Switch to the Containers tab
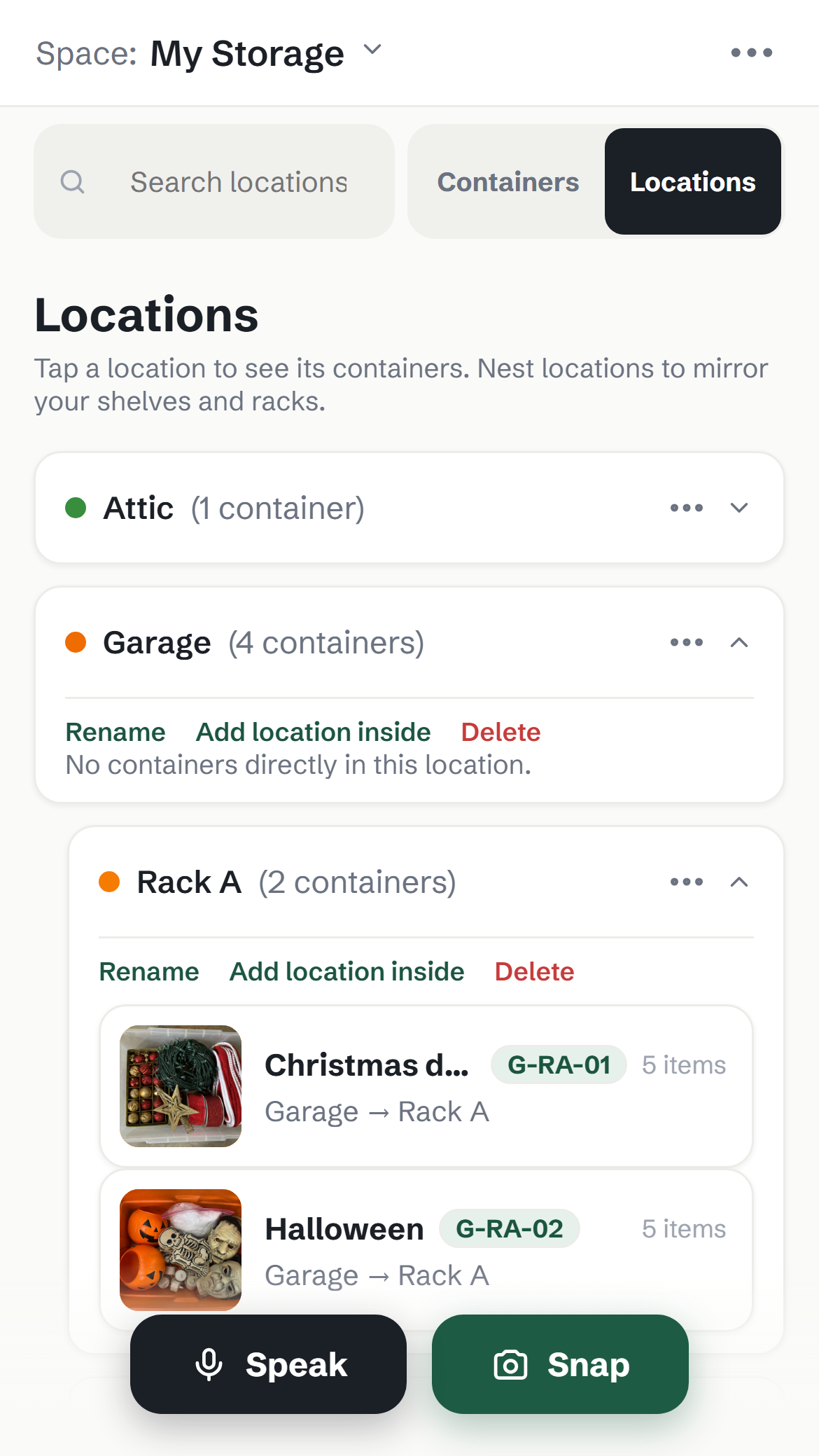819x1456 pixels. pos(508,182)
